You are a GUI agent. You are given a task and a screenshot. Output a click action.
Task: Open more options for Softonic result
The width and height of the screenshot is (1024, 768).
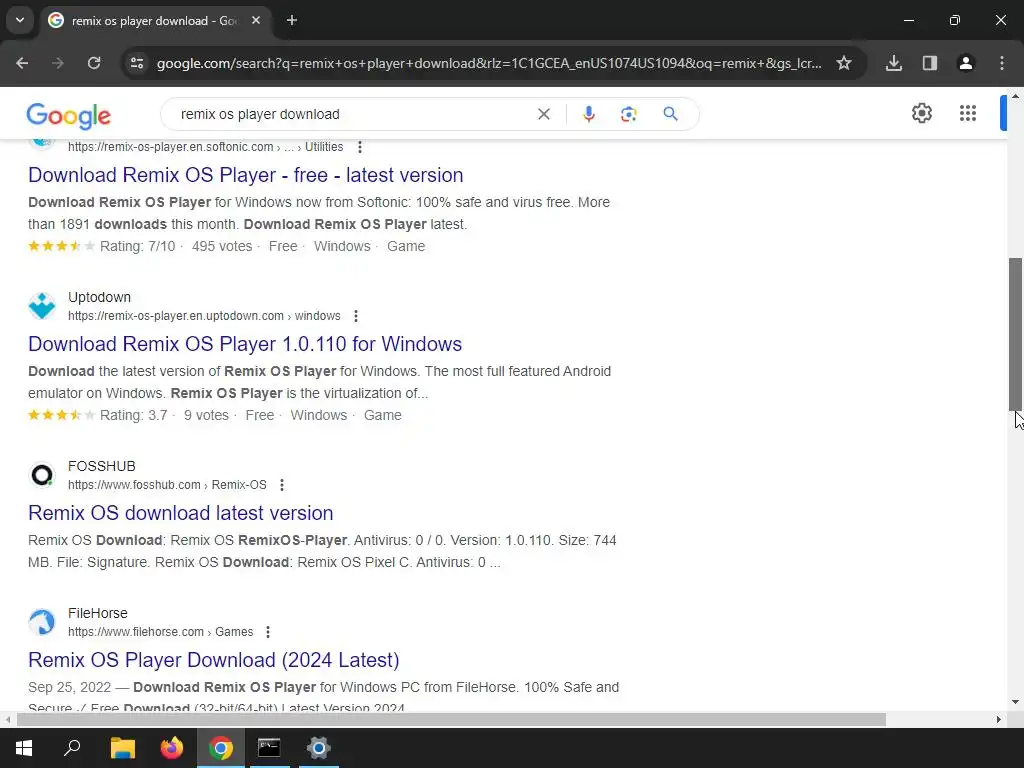pos(360,147)
